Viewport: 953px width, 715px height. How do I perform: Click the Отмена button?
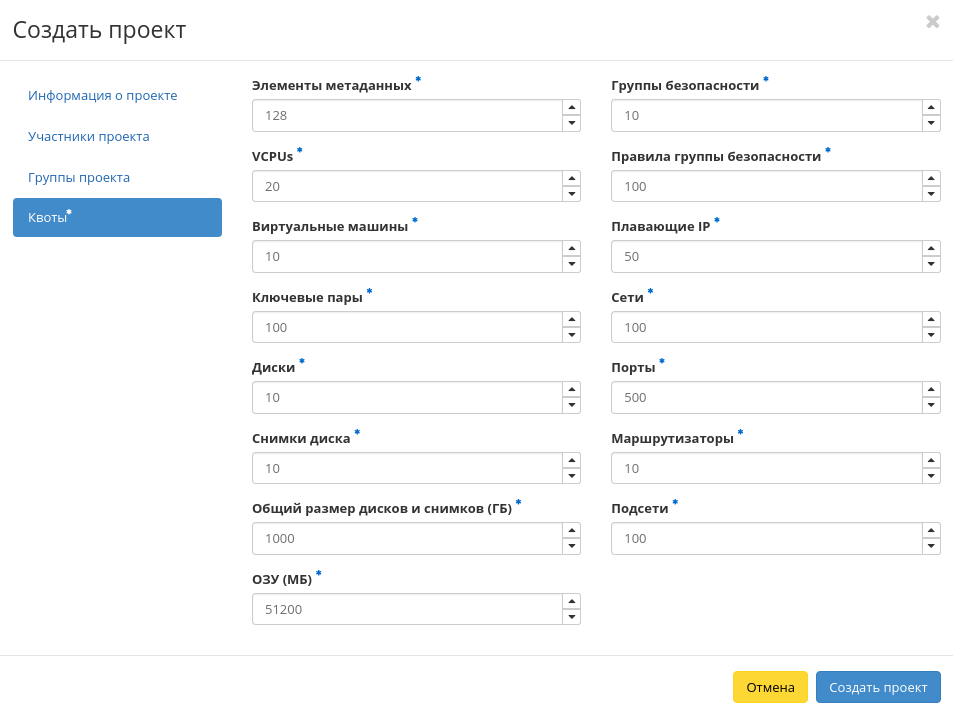point(770,687)
